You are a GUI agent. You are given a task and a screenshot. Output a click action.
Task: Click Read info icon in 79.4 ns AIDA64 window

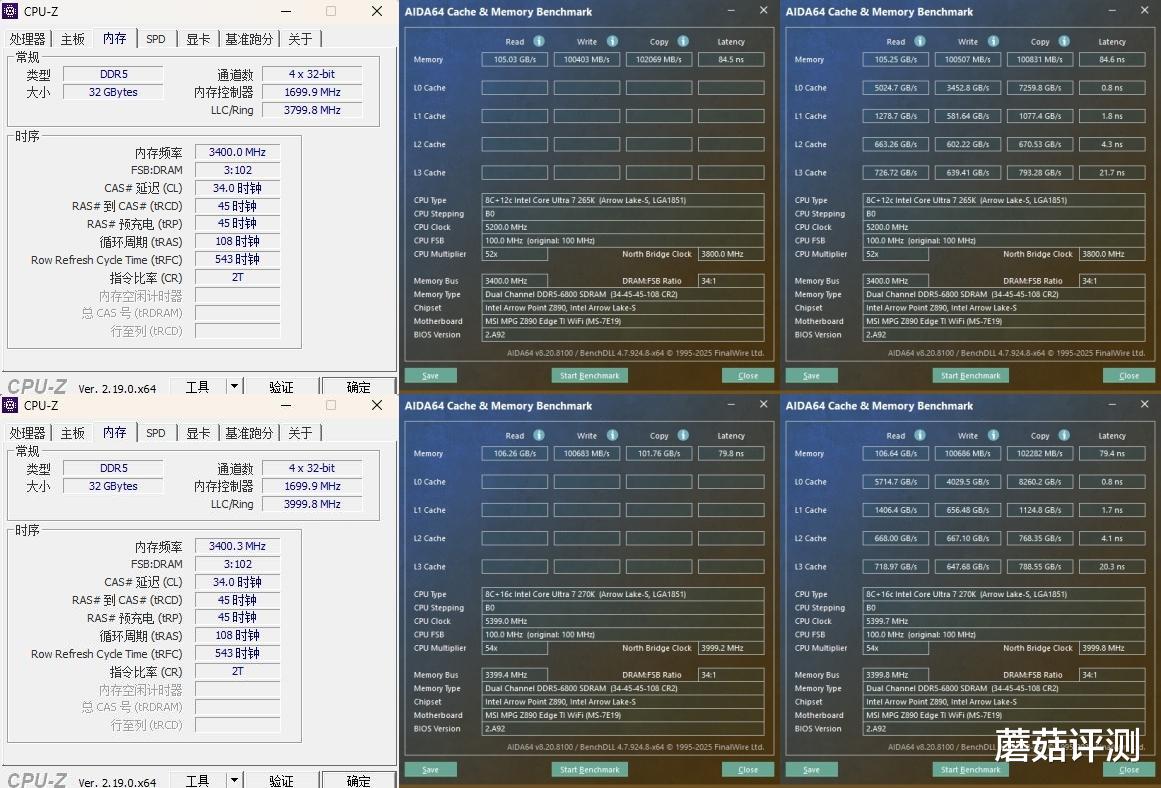pyautogui.click(x=920, y=435)
